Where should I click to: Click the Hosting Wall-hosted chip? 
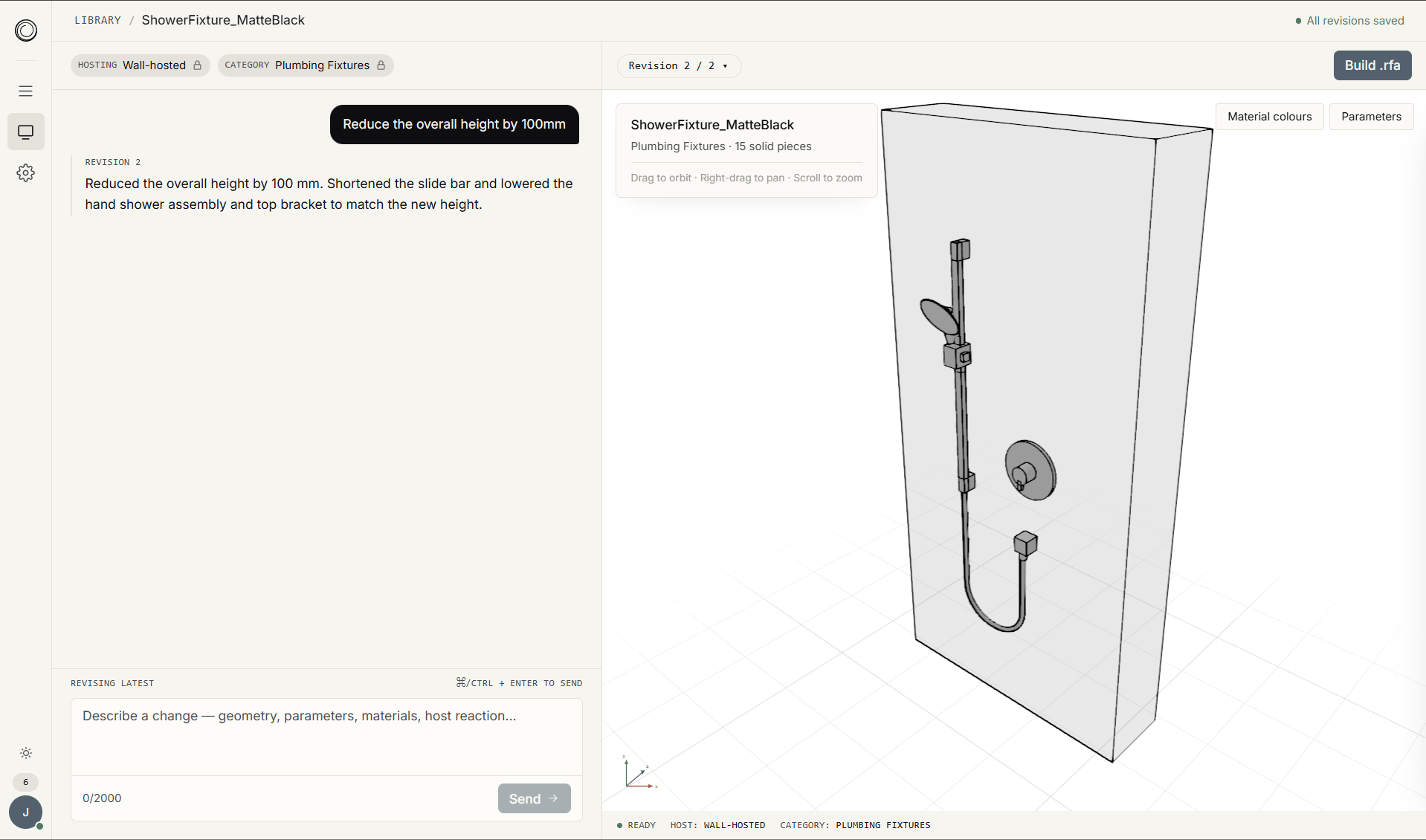tap(140, 65)
